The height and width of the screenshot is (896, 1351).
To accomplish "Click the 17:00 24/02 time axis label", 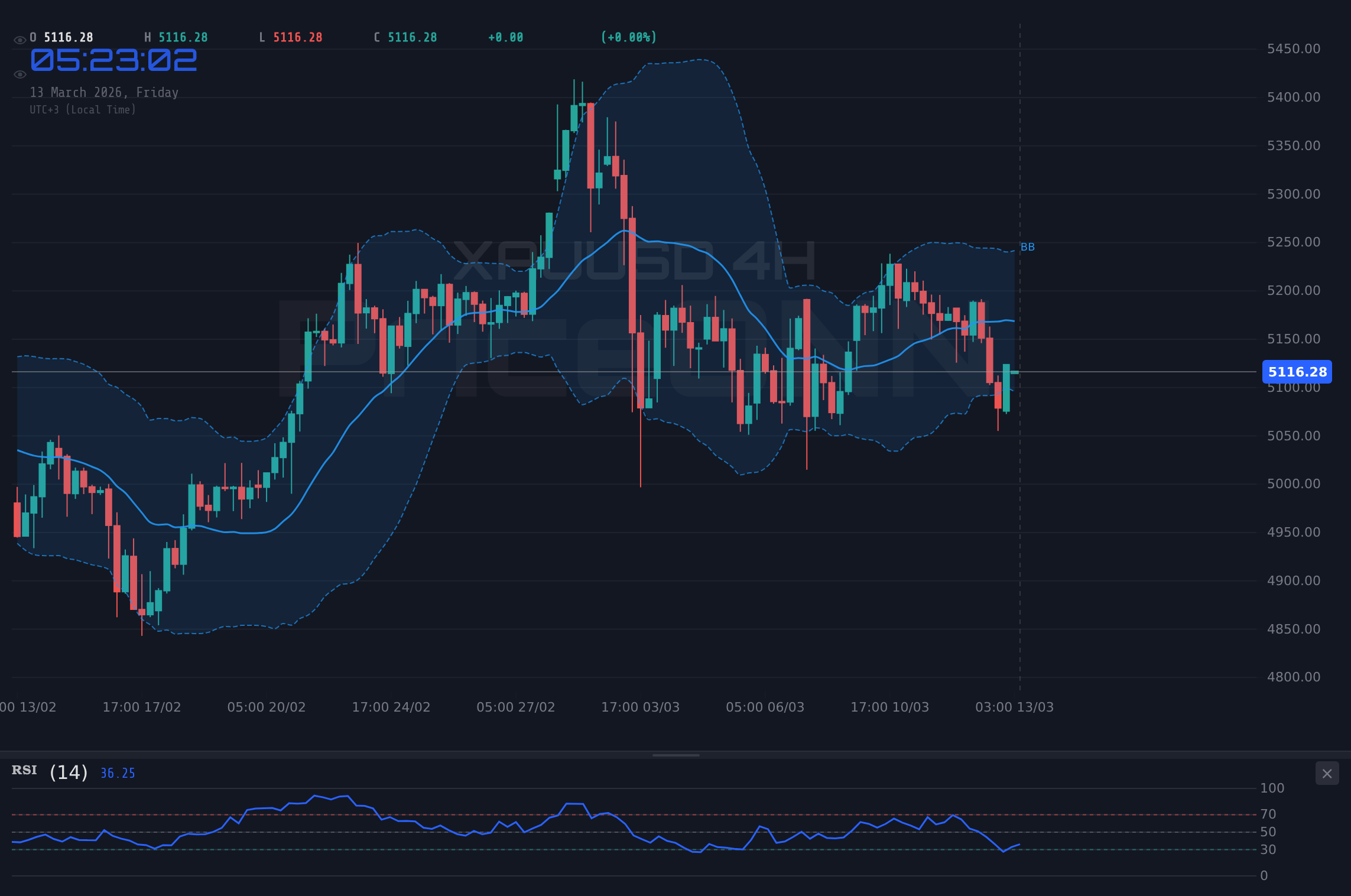I will pyautogui.click(x=391, y=707).
